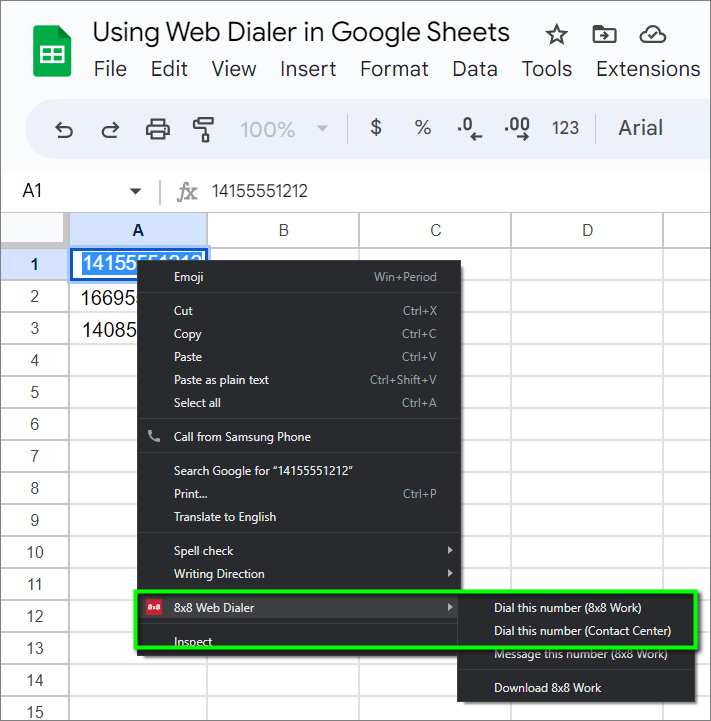Click the phone handset icon
Screen dimensions: 711x721
point(154,436)
